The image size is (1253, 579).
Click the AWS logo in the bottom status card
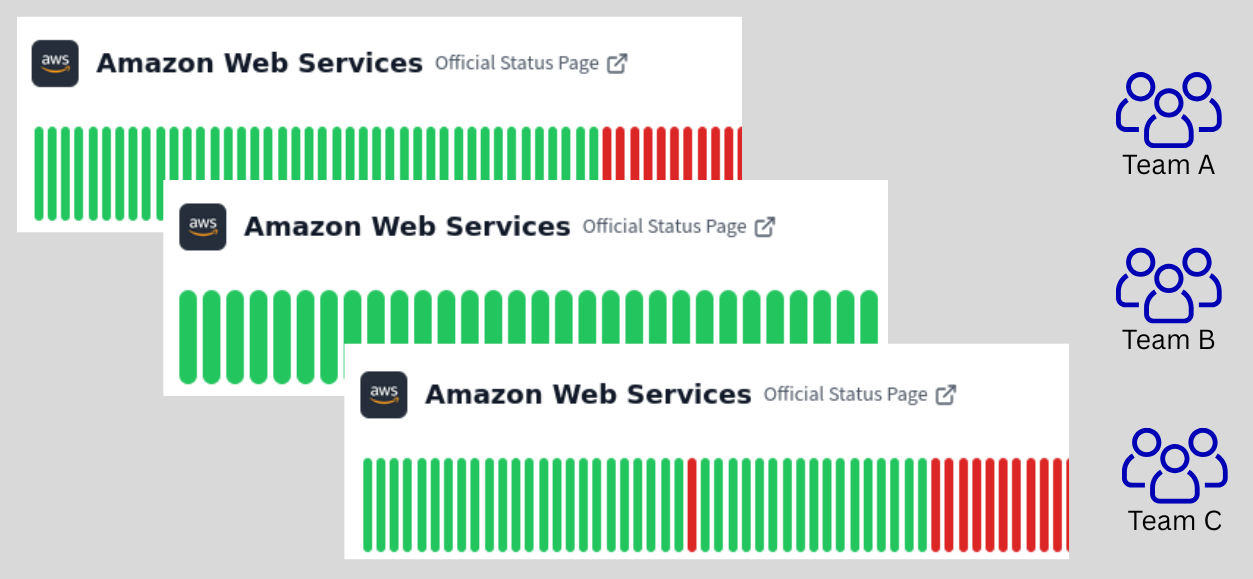(384, 394)
